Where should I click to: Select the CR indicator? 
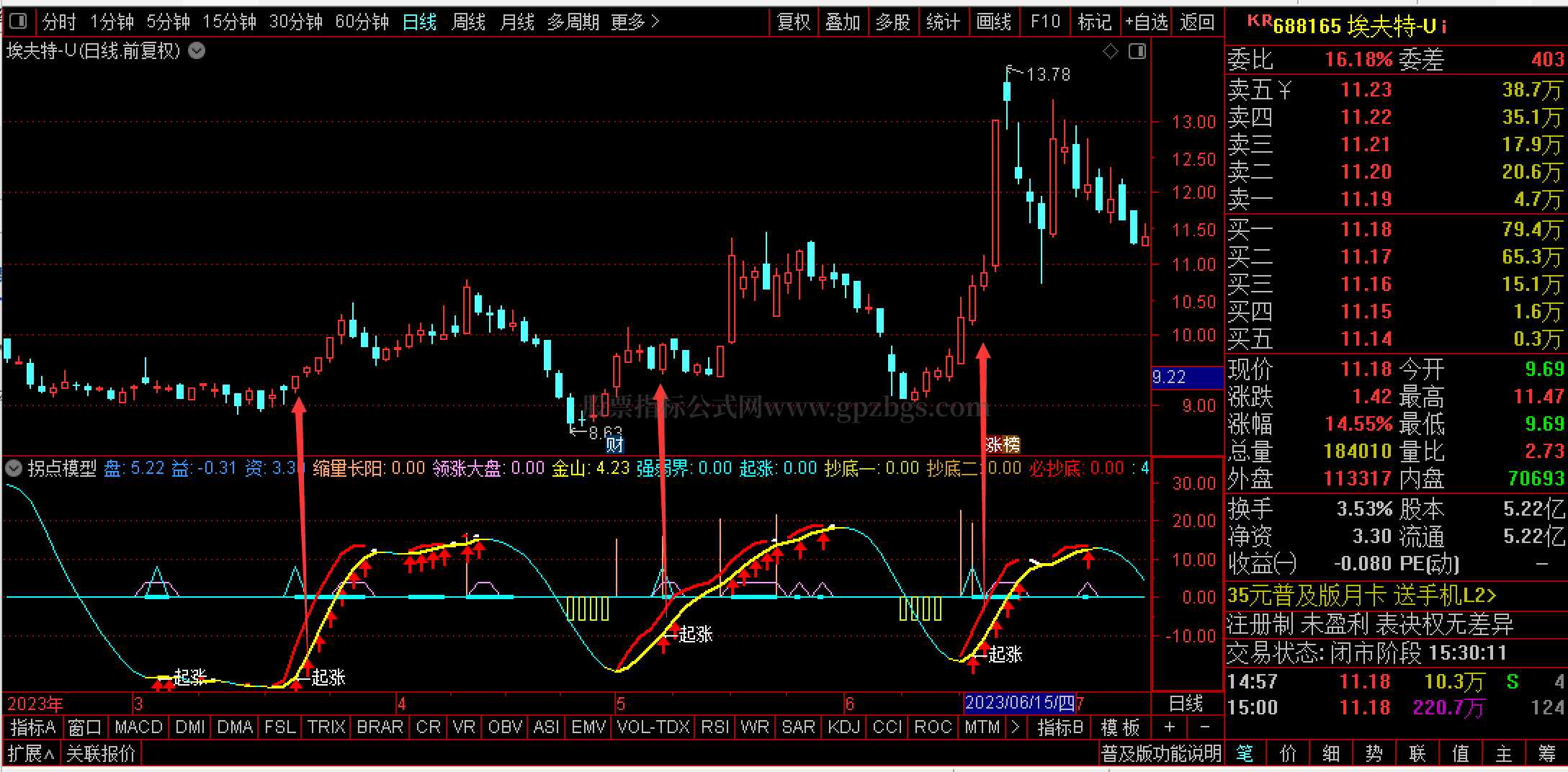point(429,727)
